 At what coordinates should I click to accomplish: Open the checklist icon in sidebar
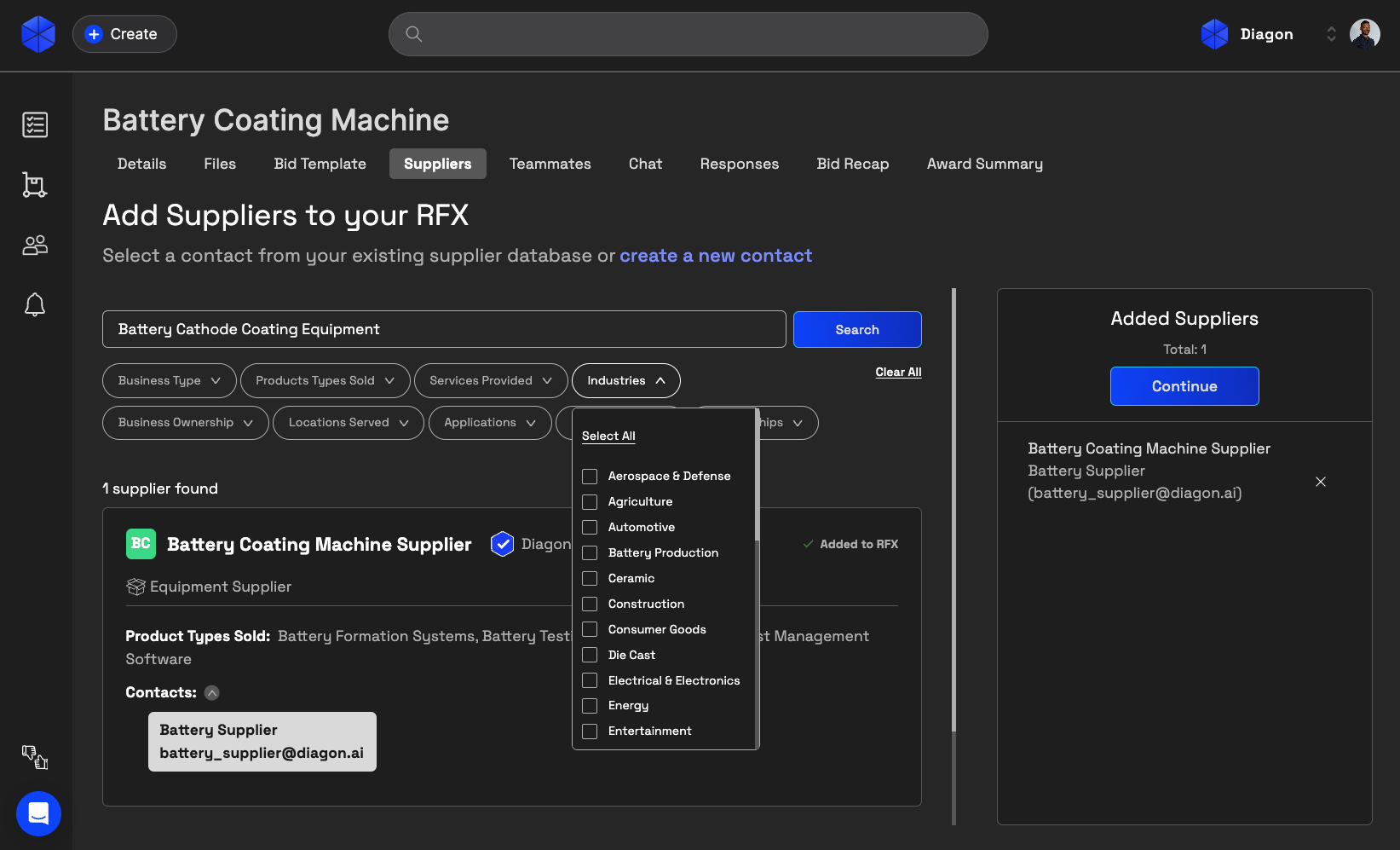(35, 124)
